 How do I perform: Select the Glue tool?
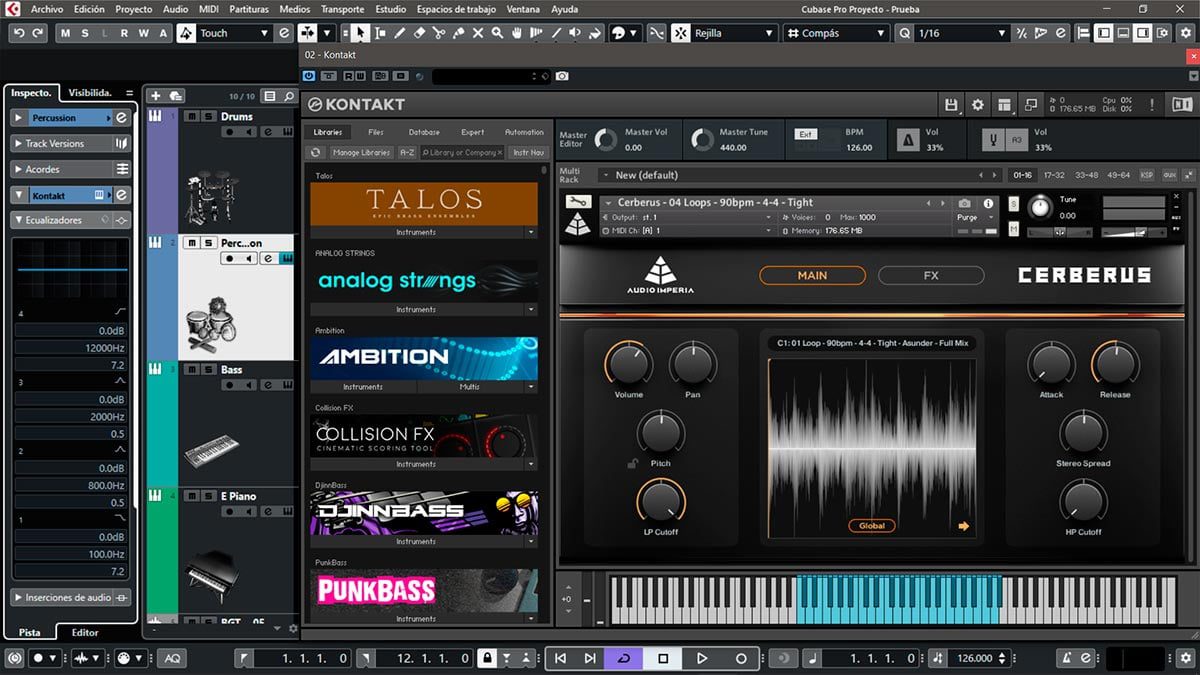pyautogui.click(x=458, y=33)
